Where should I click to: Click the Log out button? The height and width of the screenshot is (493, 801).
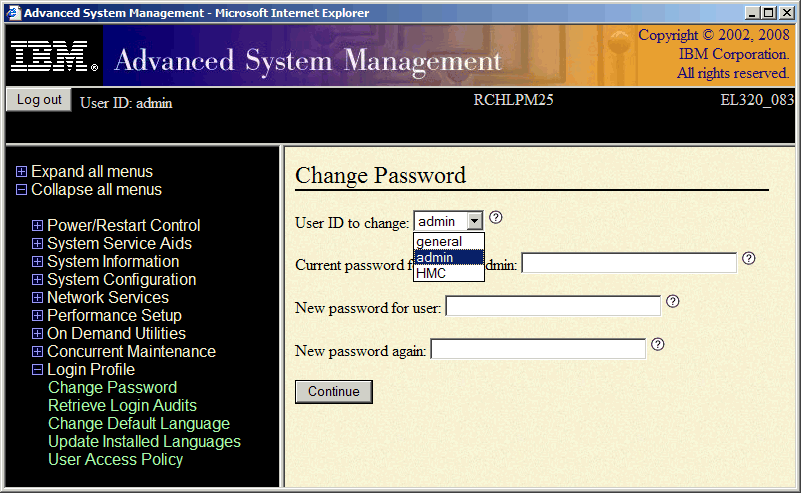point(39,100)
